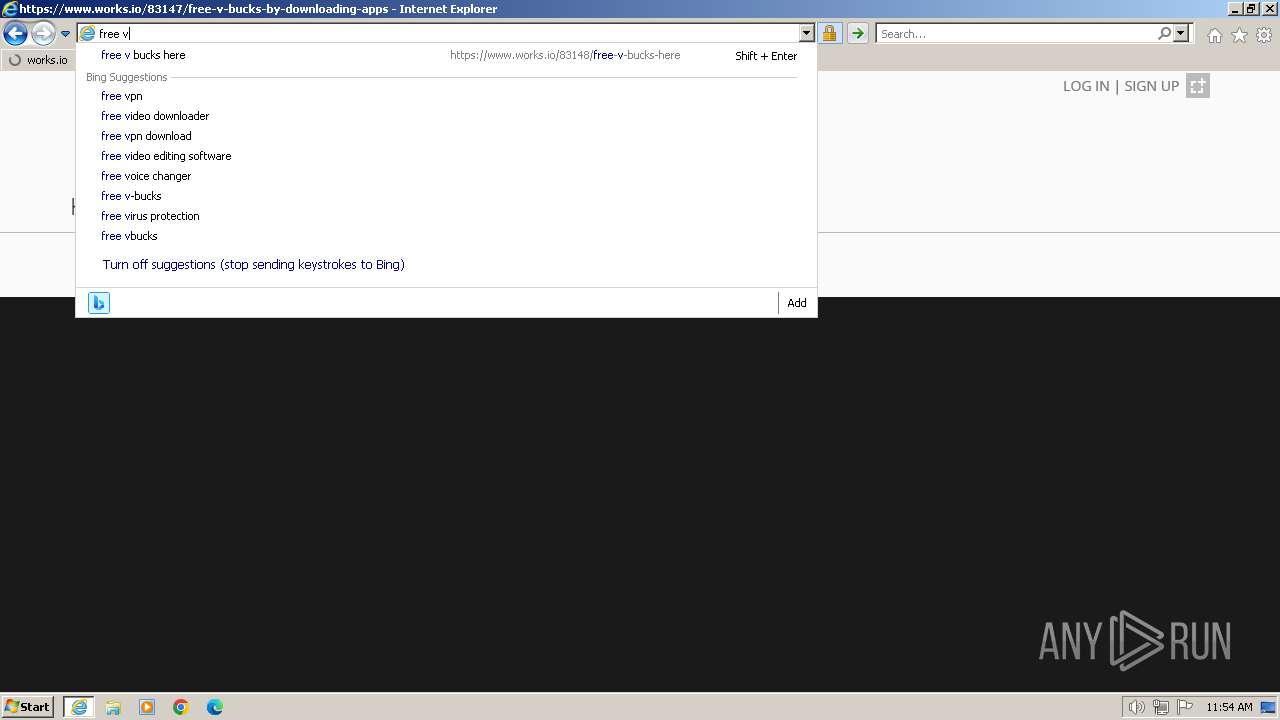Click the browser Back arrow button
This screenshot has width=1280, height=720.
coord(15,33)
